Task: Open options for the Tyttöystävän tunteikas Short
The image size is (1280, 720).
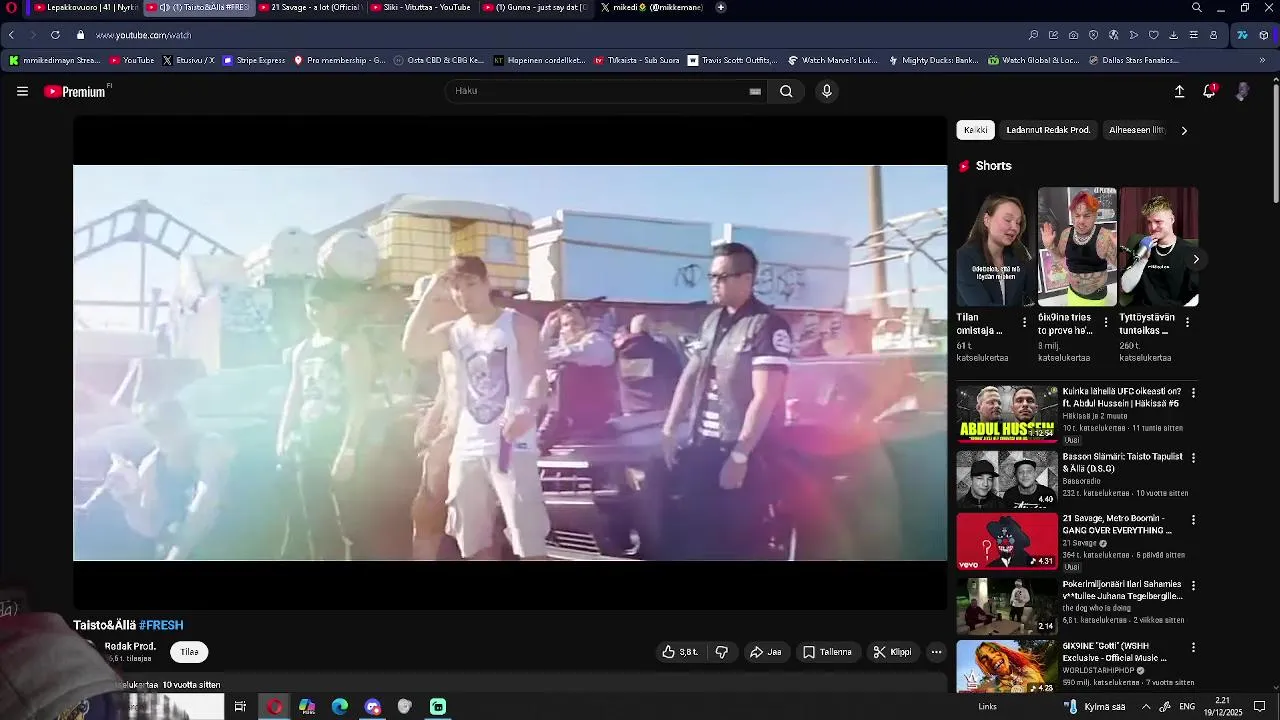Action: (1187, 322)
